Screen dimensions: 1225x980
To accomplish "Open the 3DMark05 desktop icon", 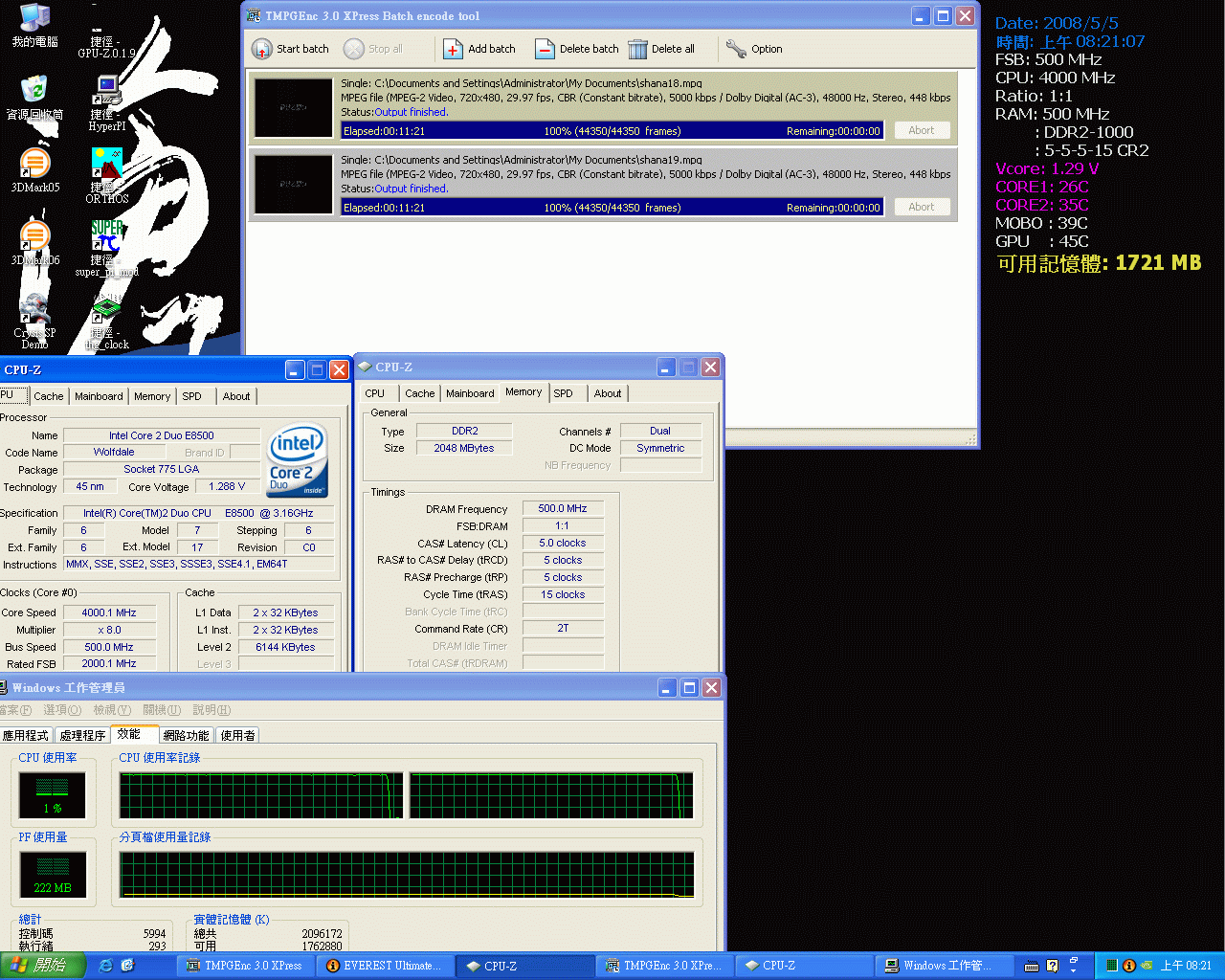I will tap(35, 171).
